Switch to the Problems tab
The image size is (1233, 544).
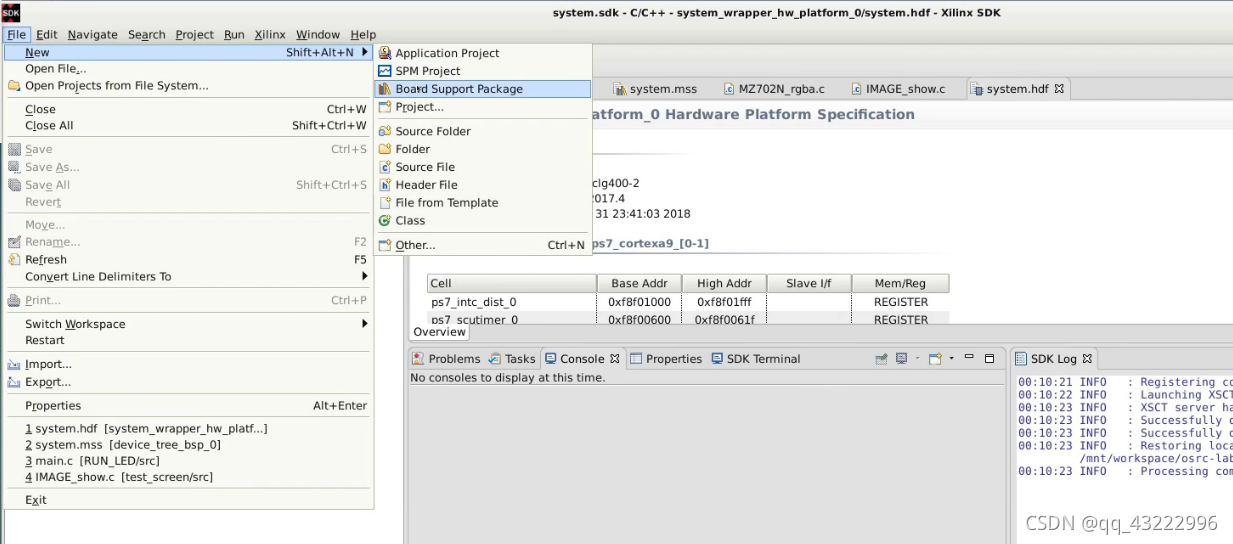tap(447, 359)
